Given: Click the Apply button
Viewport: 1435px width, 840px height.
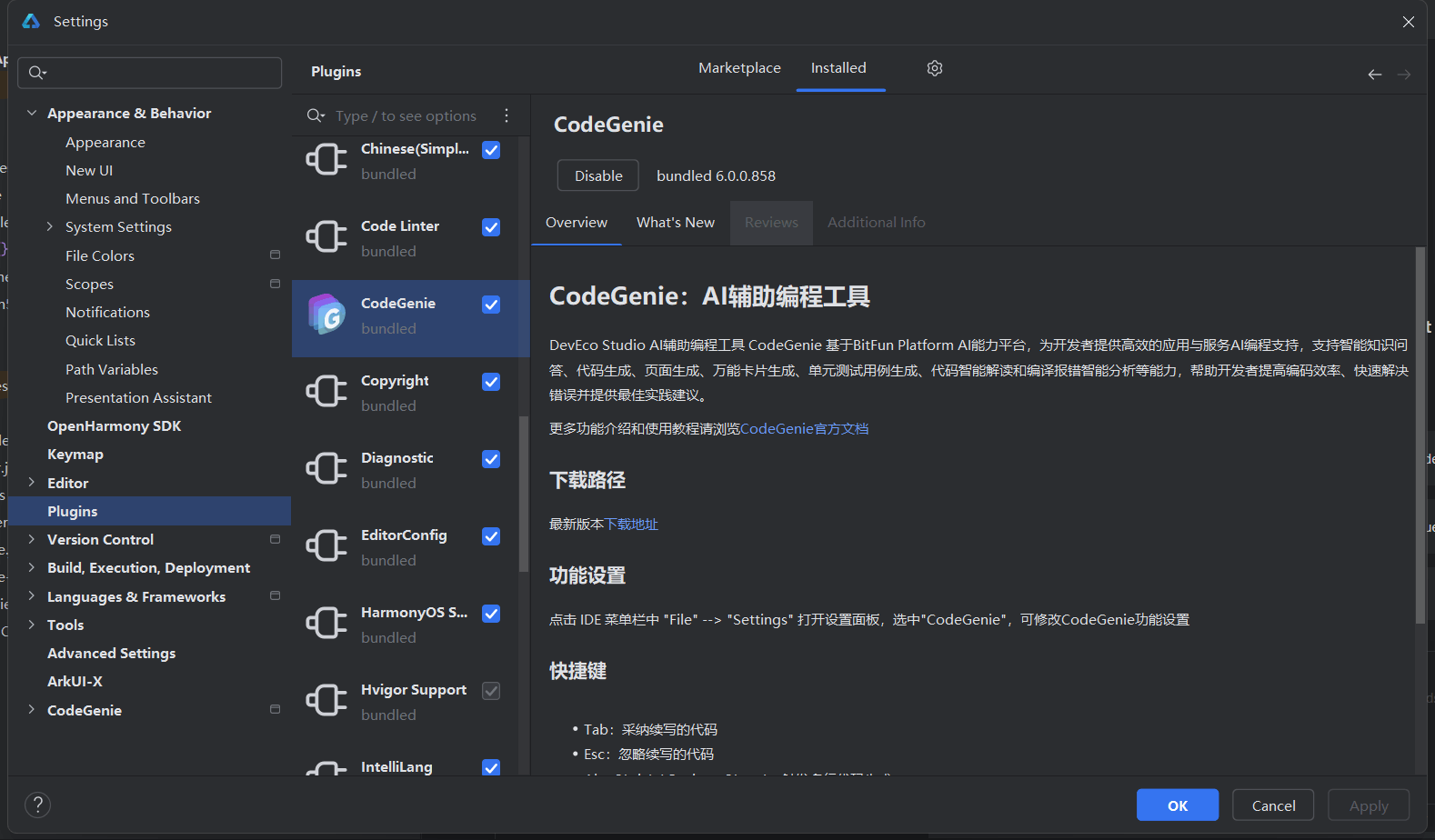Looking at the screenshot, I should coord(1369,805).
